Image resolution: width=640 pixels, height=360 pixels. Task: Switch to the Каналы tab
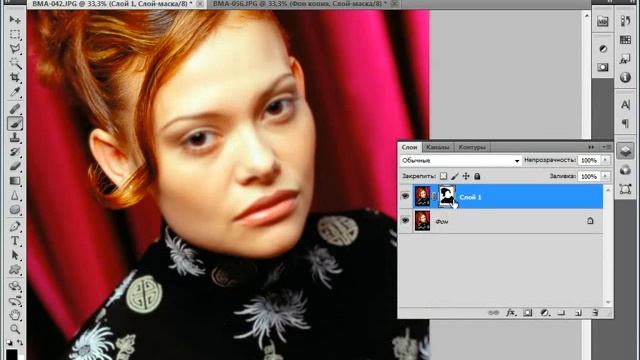click(438, 147)
